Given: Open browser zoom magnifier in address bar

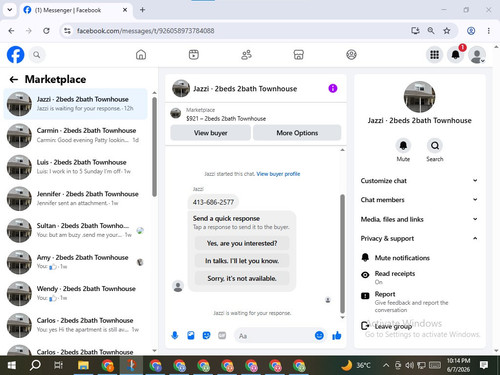Looking at the screenshot, I should tap(431, 31).
